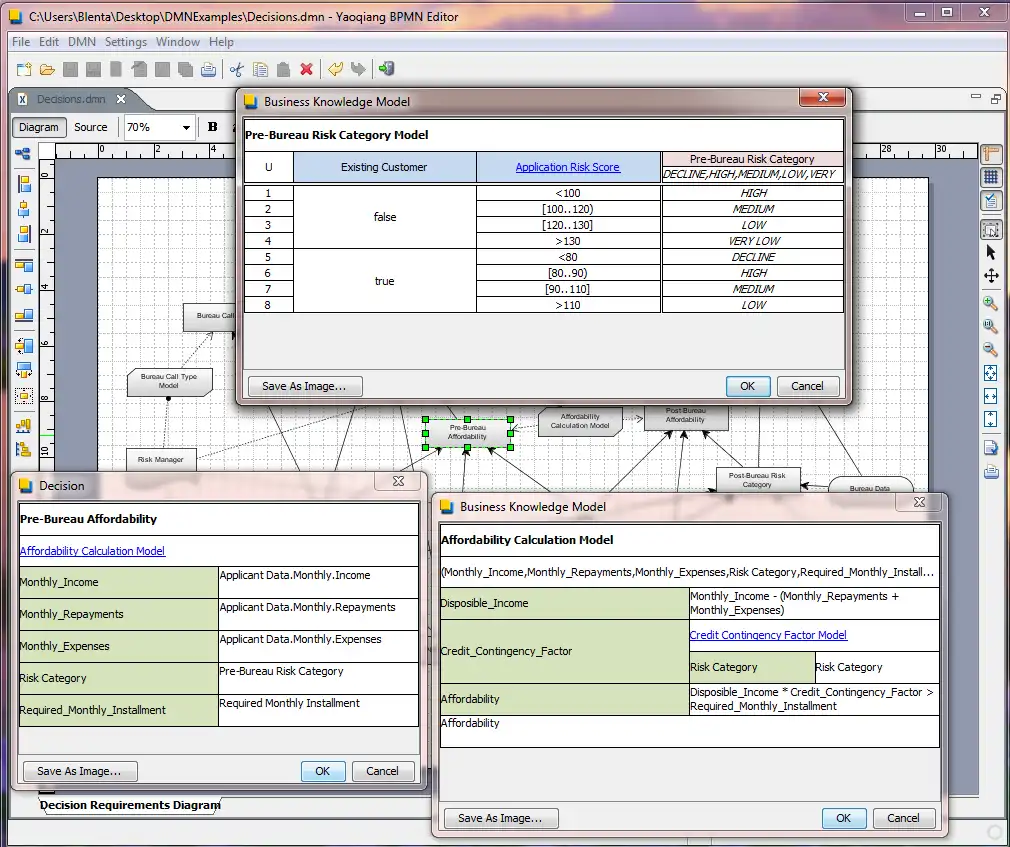The width and height of the screenshot is (1010, 847).
Task: Follow the Credit Contingency Factor Model link
Action: point(767,635)
